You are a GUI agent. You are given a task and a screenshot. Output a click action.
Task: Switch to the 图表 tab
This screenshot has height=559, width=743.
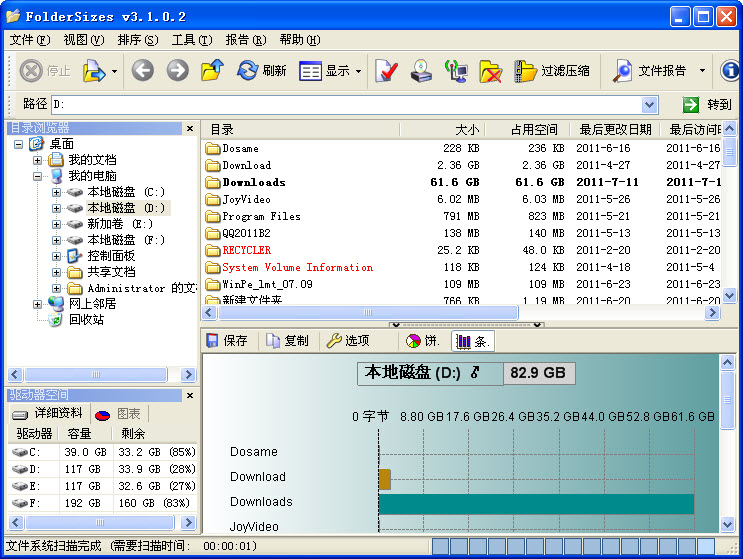(x=120, y=413)
